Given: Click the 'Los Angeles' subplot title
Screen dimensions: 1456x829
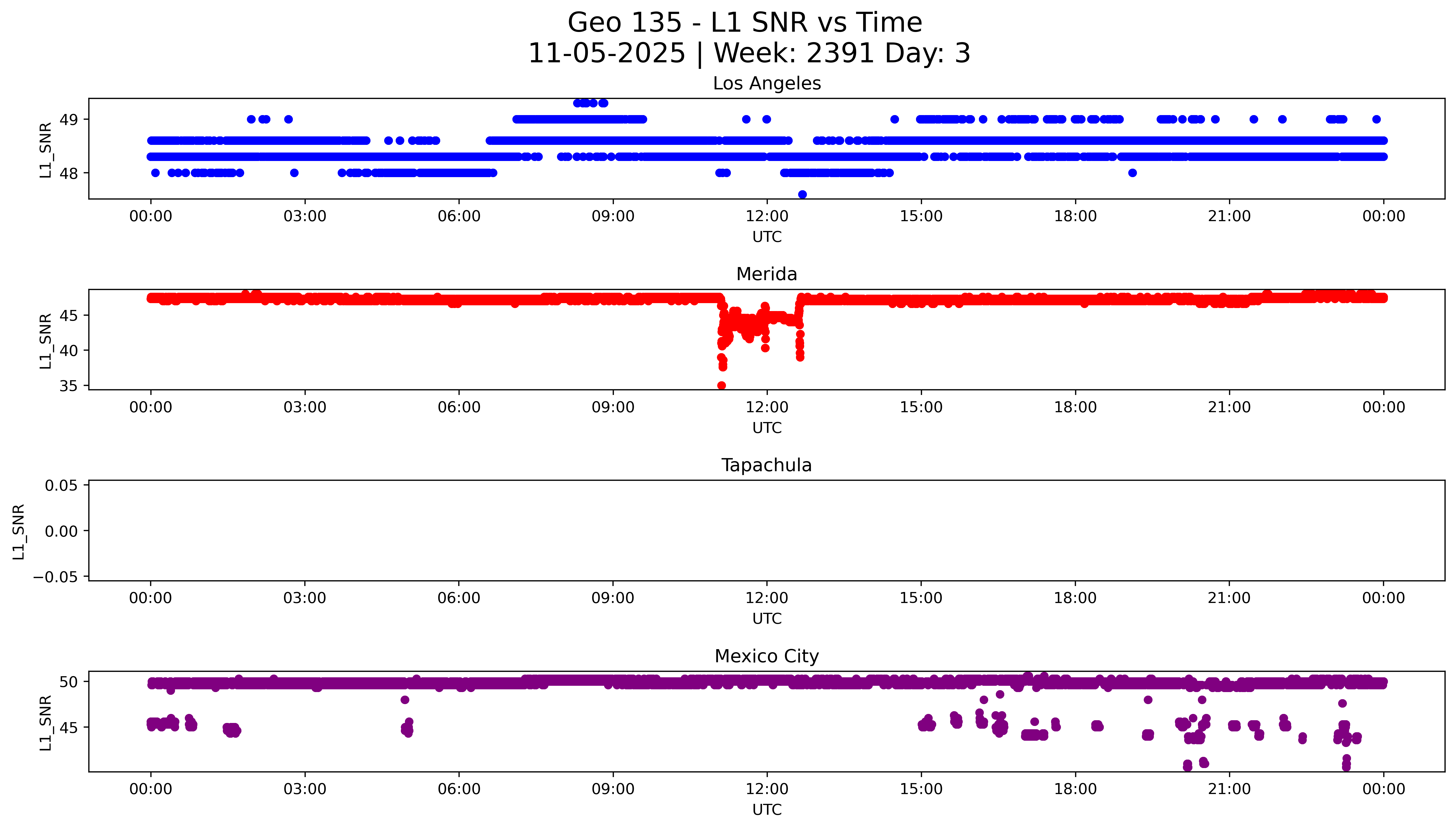Looking at the screenshot, I should click(766, 84).
